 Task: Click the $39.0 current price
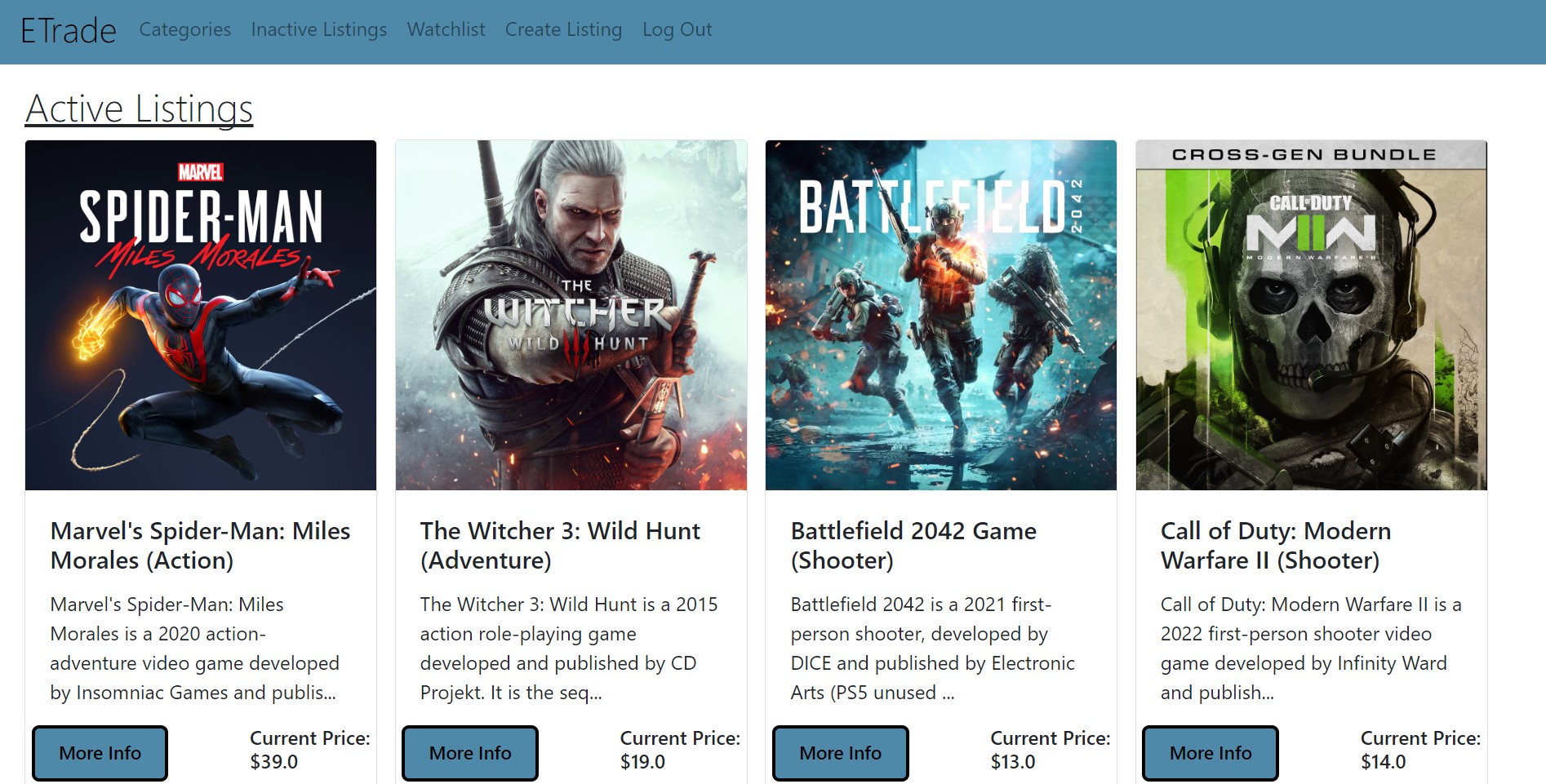pos(274,762)
